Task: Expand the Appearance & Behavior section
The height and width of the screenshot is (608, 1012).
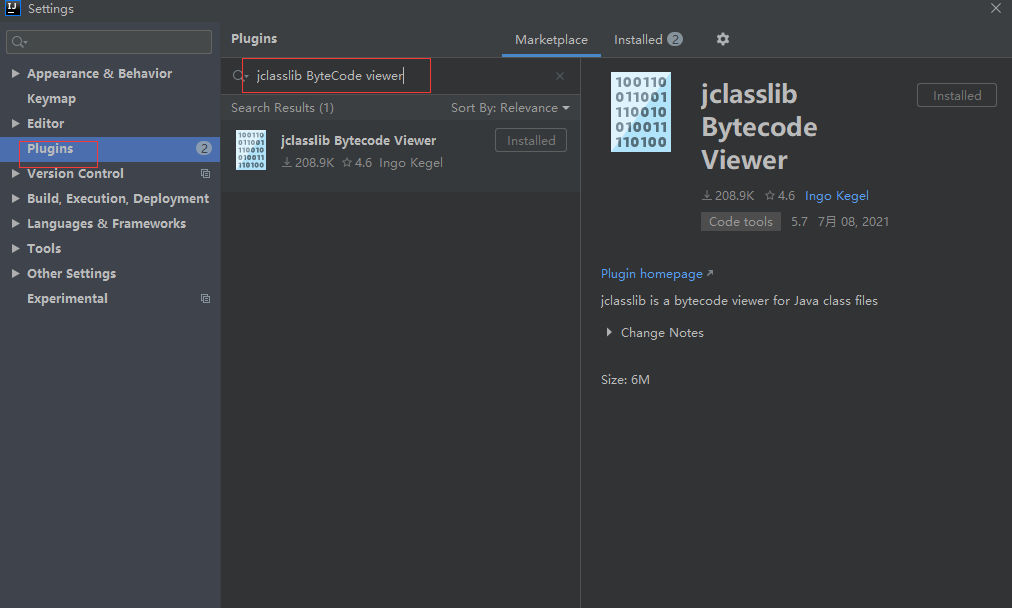Action: click(15, 74)
